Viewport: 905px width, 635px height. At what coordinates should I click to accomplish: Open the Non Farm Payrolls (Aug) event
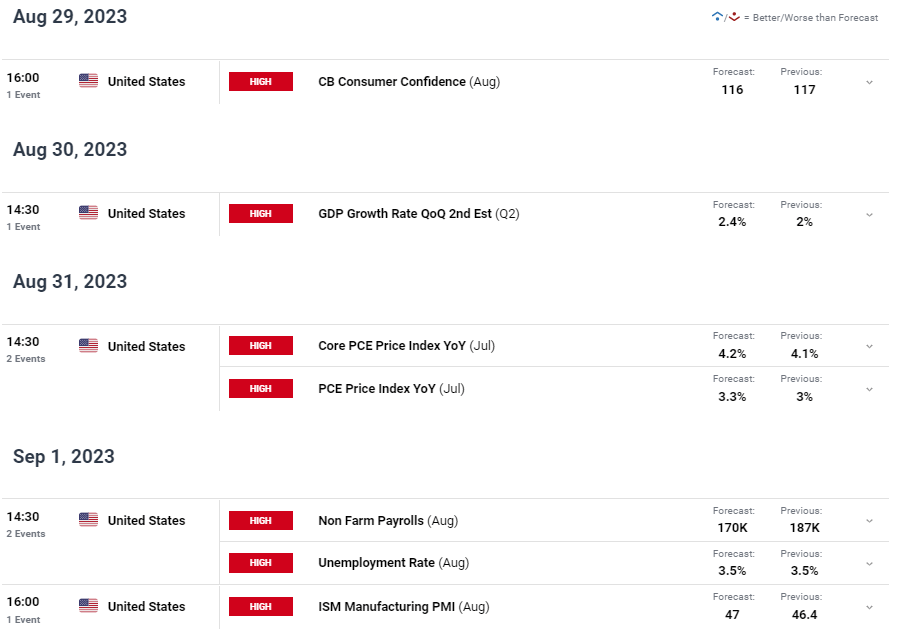(x=388, y=521)
